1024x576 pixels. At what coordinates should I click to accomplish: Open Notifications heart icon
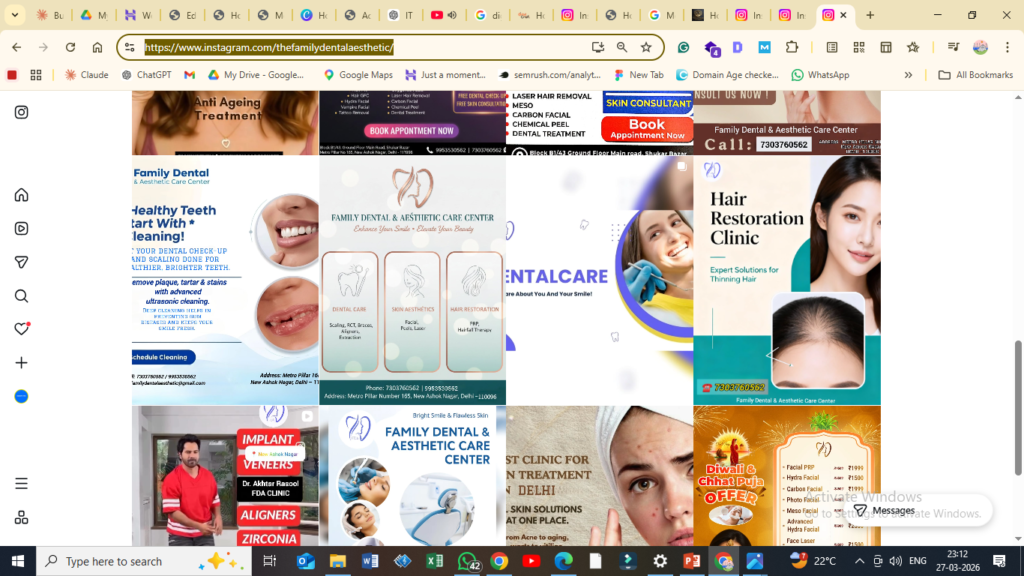pyautogui.click(x=21, y=329)
